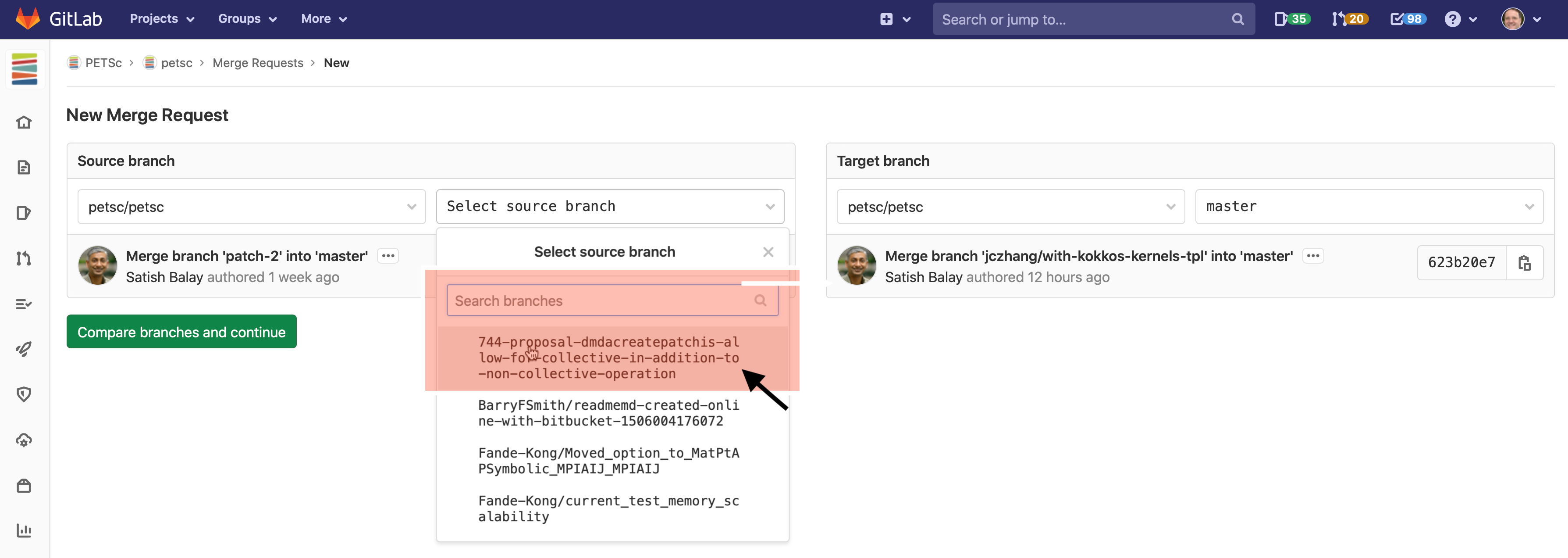Click Satish Balay name under target commit
1568x558 pixels.
pyautogui.click(x=923, y=277)
